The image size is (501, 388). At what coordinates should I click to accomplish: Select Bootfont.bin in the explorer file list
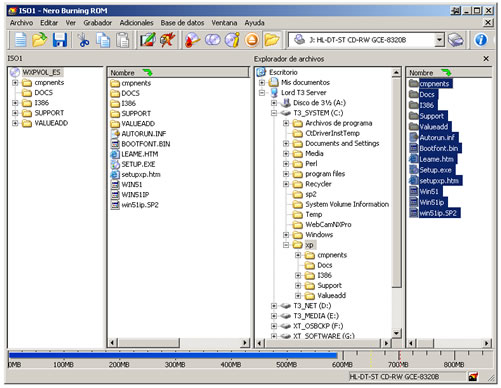[434, 148]
